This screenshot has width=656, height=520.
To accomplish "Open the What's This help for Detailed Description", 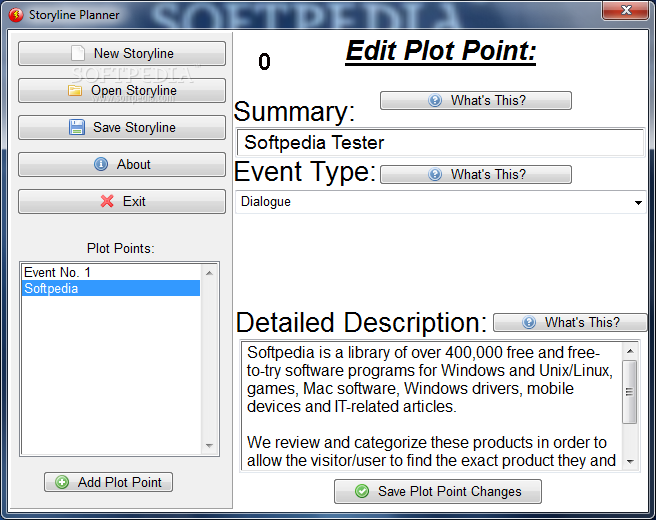I will click(x=570, y=322).
